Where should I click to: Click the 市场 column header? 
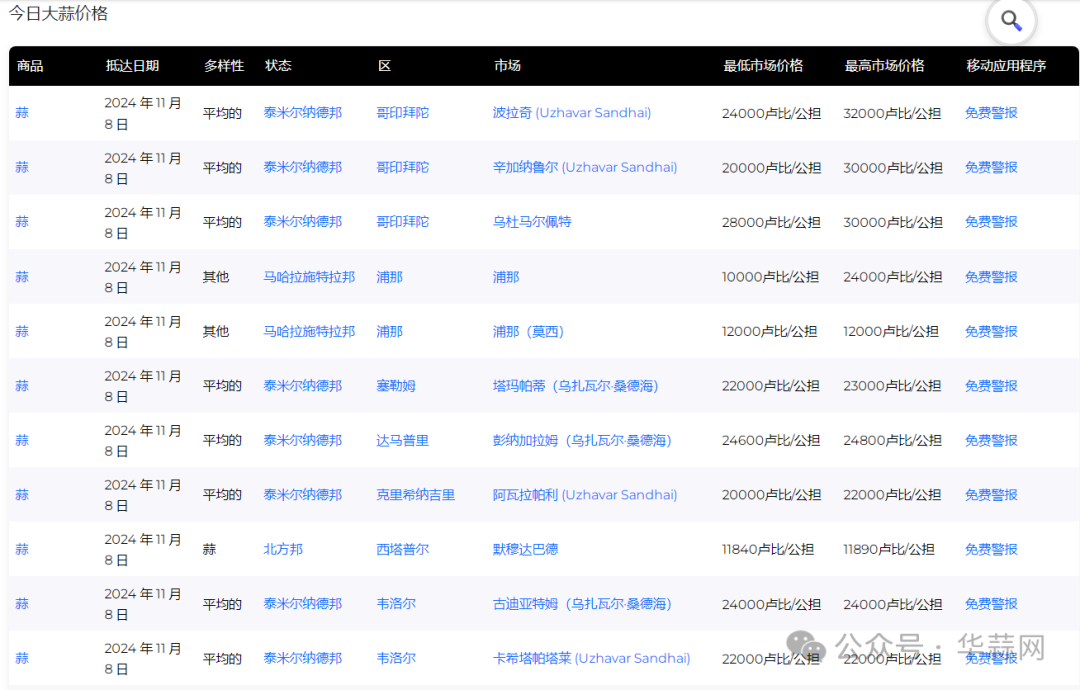point(507,65)
